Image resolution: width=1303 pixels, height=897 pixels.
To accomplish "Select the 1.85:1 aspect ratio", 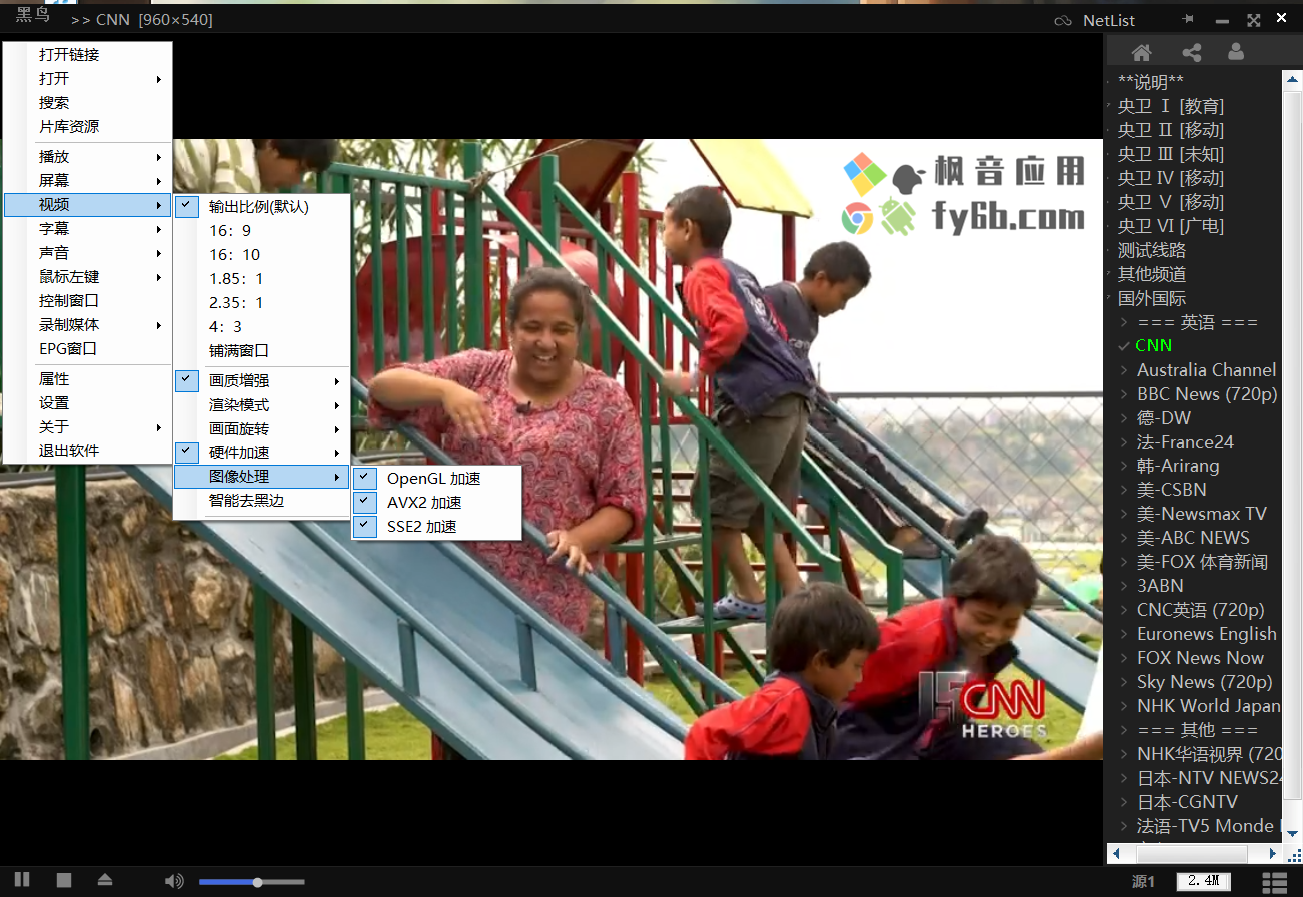I will click(261, 279).
